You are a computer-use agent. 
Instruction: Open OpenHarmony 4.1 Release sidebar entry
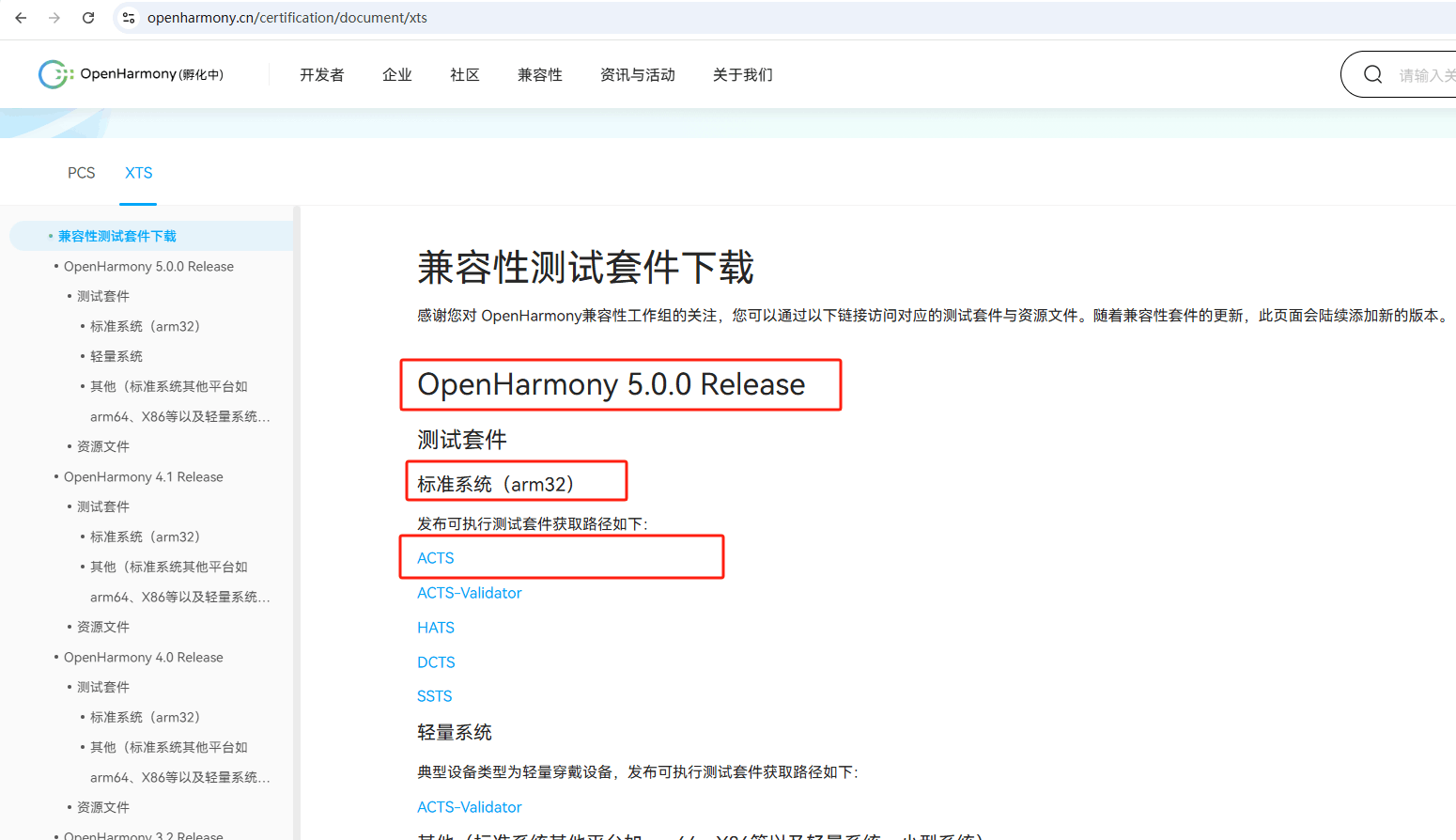click(x=144, y=477)
